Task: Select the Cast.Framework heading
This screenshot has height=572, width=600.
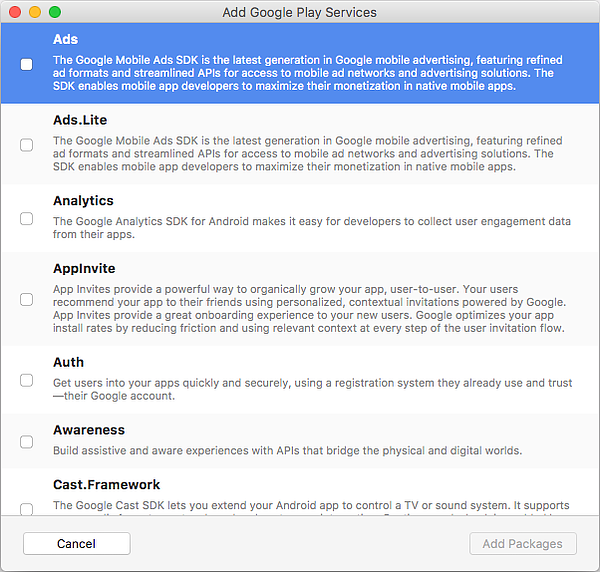Action: click(x=106, y=485)
